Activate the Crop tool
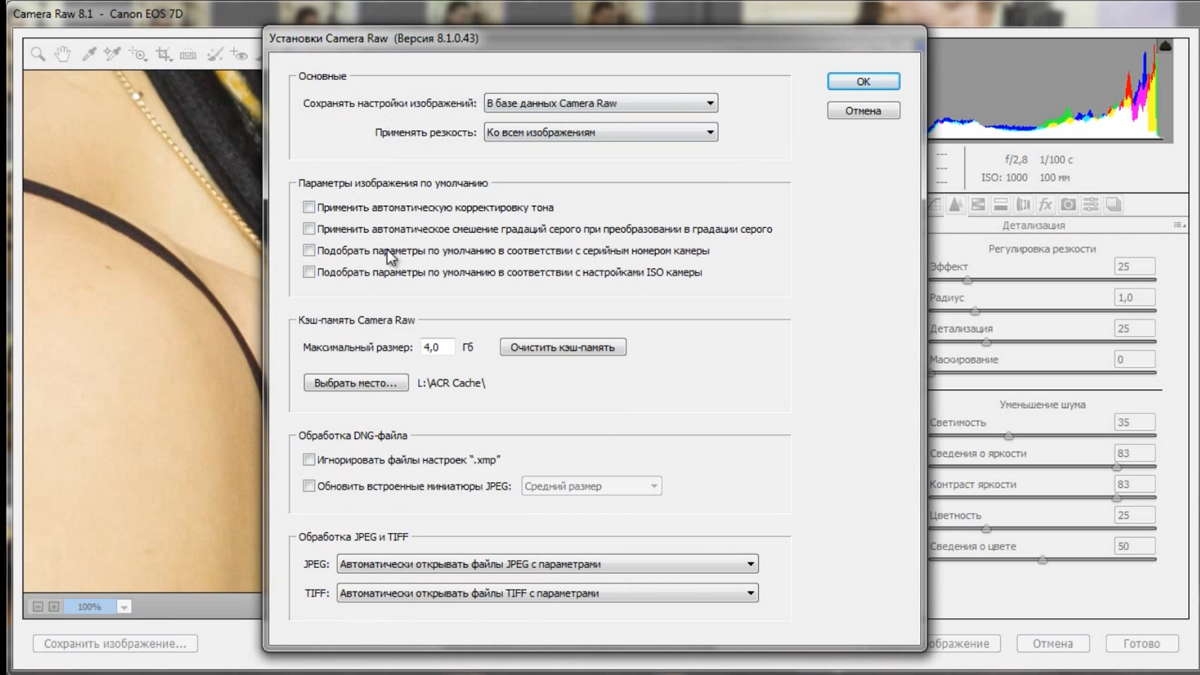 point(164,55)
